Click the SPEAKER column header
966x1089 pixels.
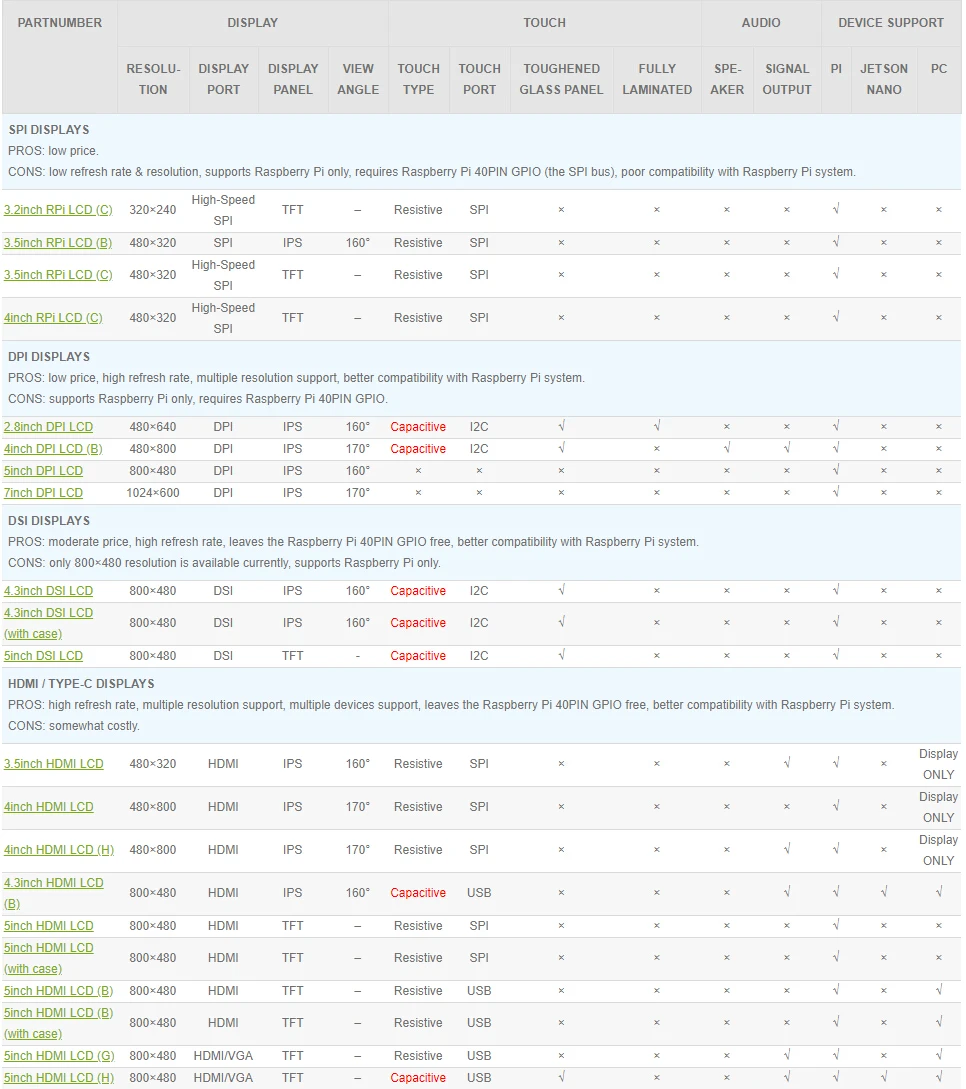(727, 79)
